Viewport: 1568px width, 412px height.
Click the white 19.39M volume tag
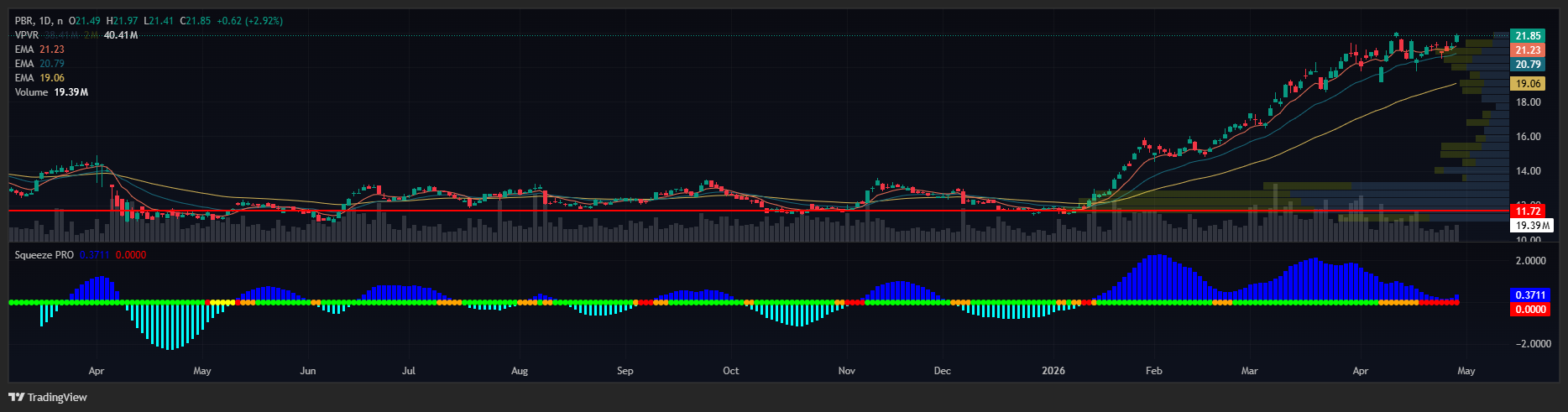pos(1532,226)
